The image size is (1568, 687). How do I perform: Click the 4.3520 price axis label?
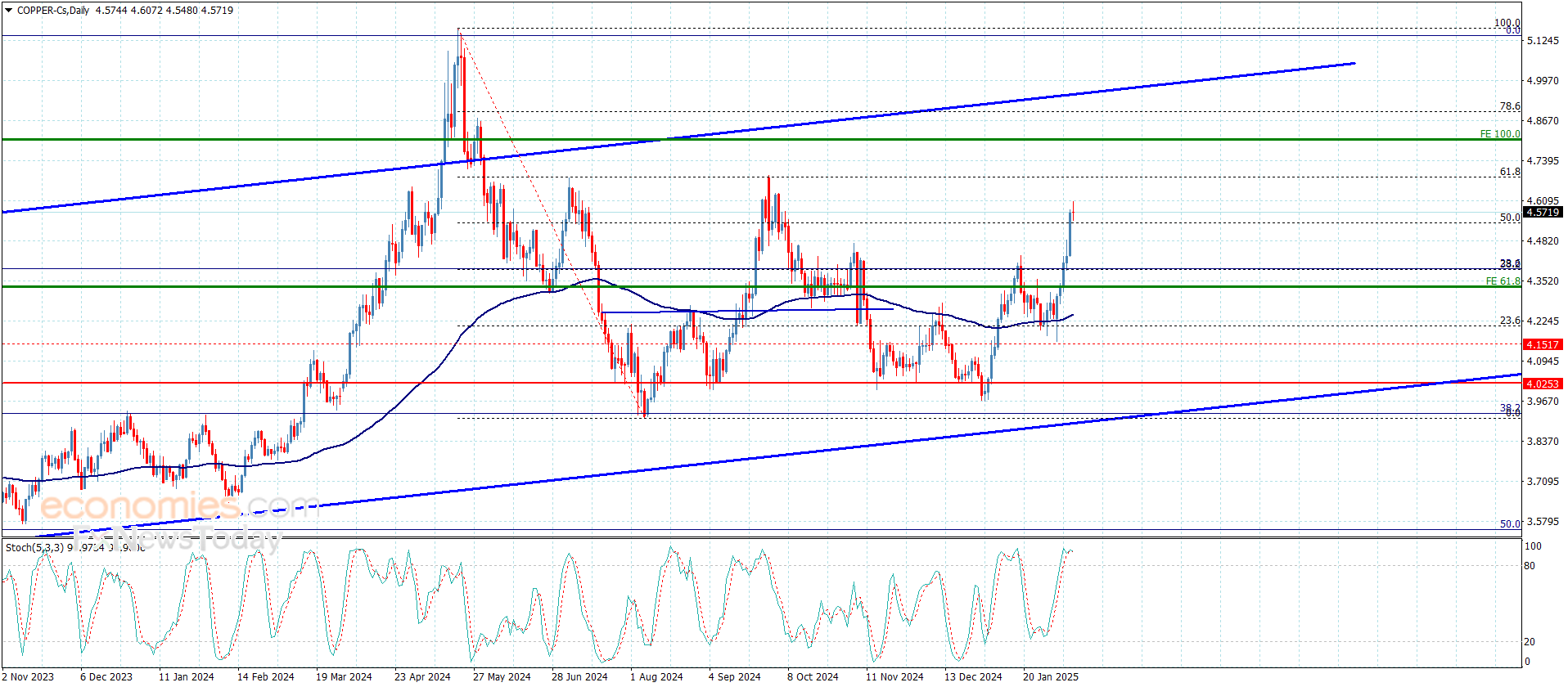click(1543, 281)
